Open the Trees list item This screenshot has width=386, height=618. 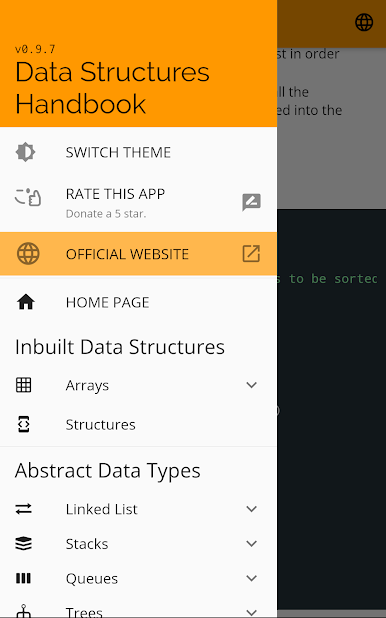(138, 607)
